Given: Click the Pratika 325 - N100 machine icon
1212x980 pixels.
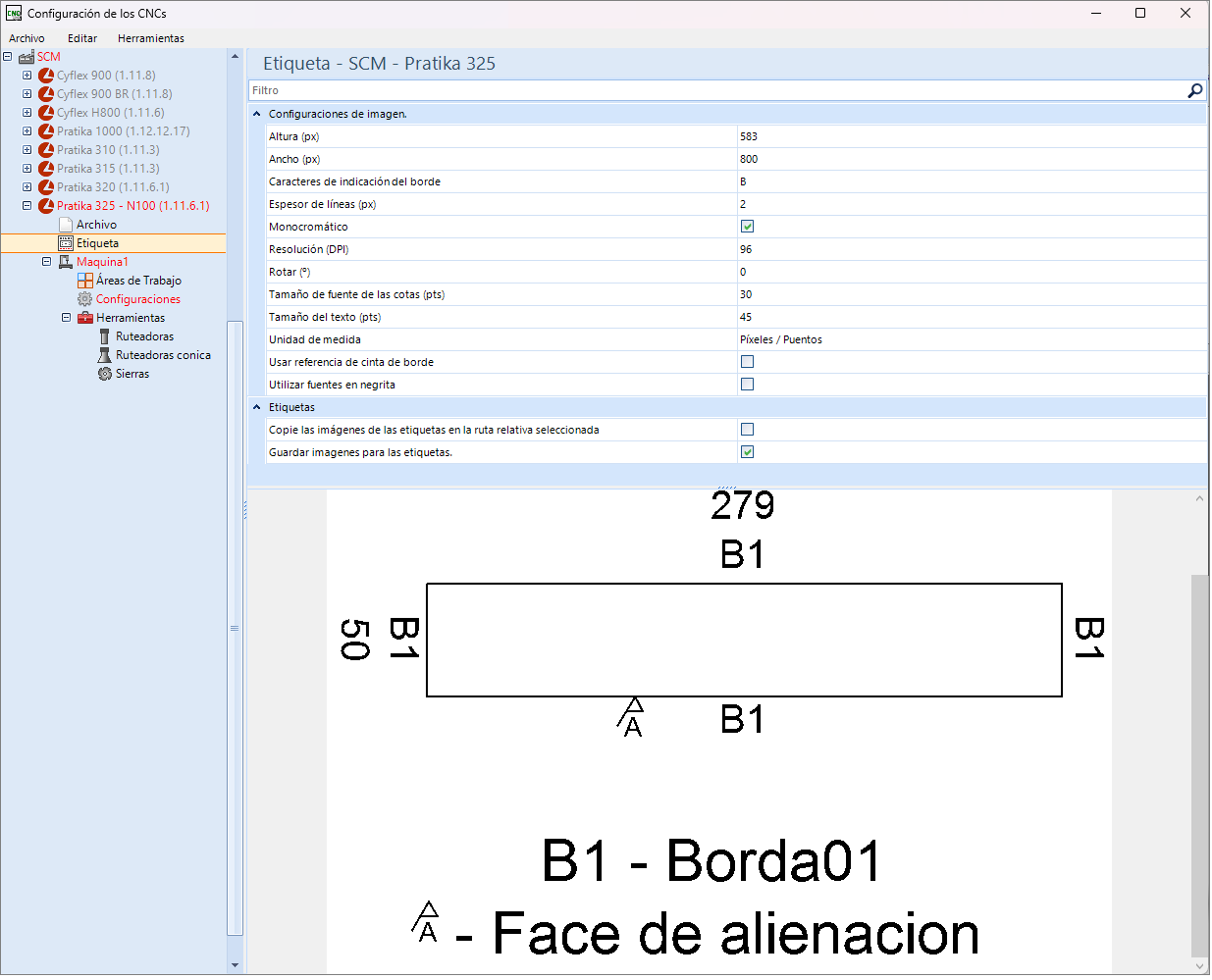Looking at the screenshot, I should point(46,206).
